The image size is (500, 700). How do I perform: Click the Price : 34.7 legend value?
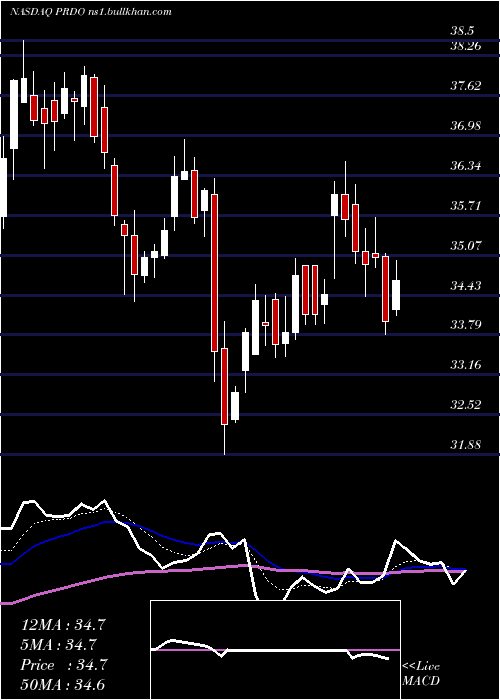tap(63, 665)
